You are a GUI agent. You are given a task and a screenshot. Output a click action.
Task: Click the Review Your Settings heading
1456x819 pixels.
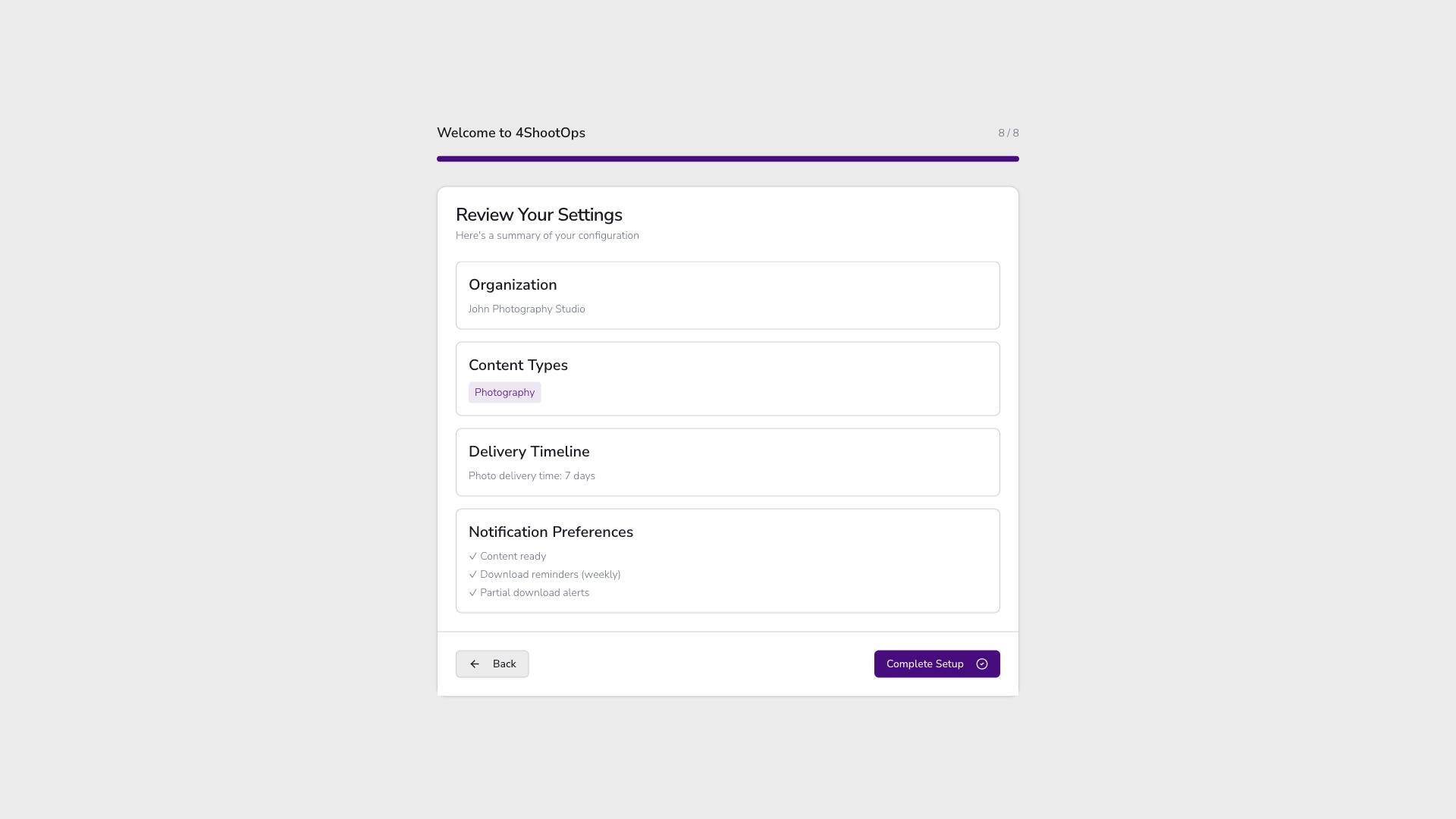pyautogui.click(x=538, y=215)
